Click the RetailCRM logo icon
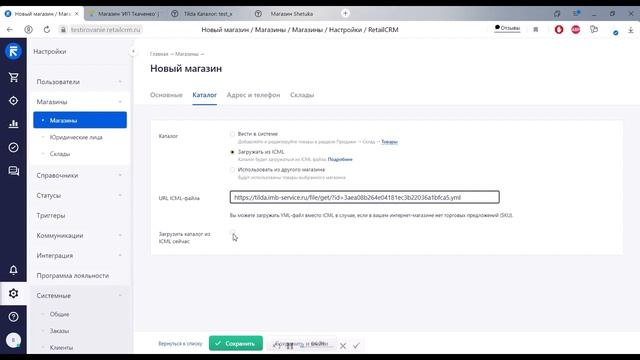The width and height of the screenshot is (640, 360). (x=13, y=51)
